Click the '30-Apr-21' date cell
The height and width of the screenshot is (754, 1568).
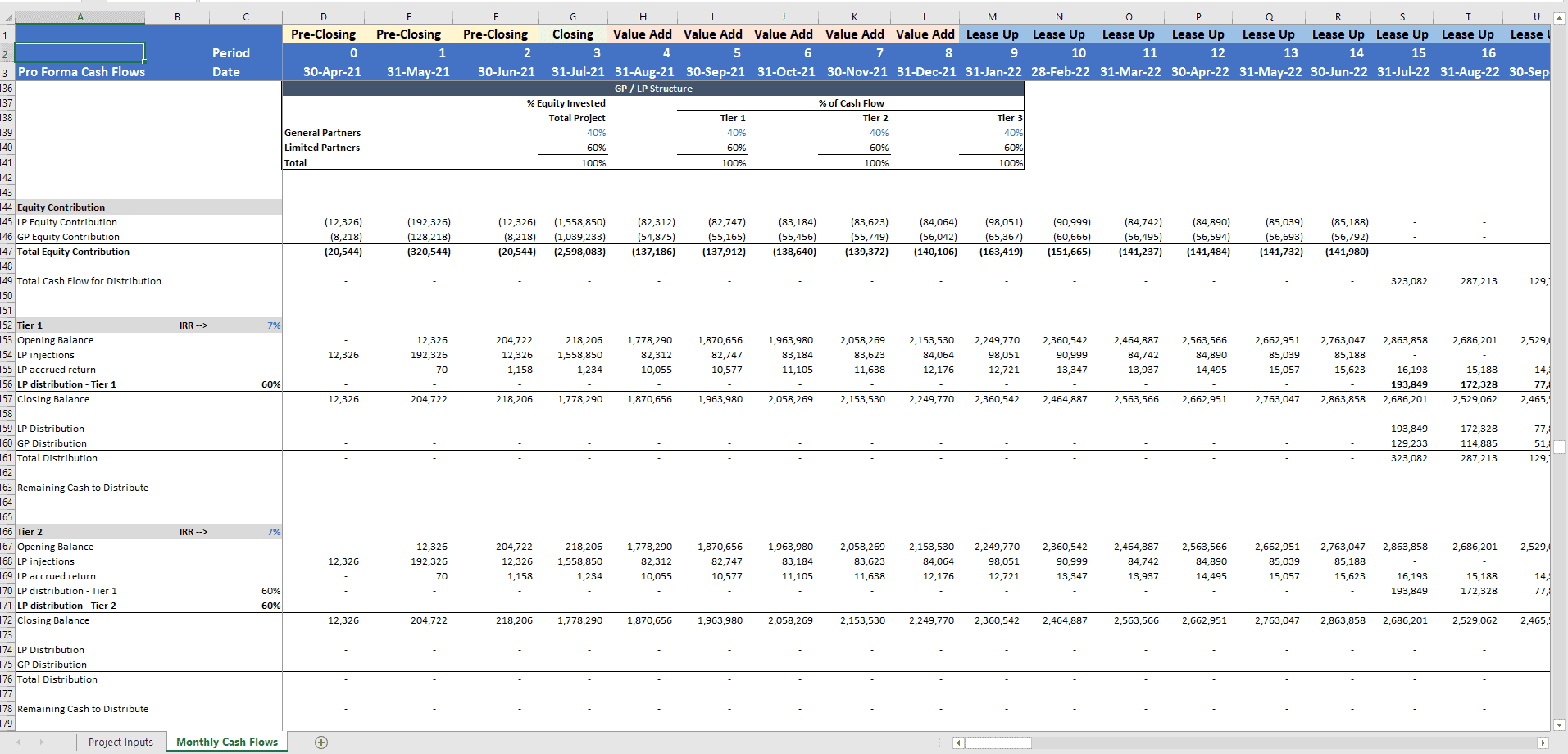(x=332, y=72)
